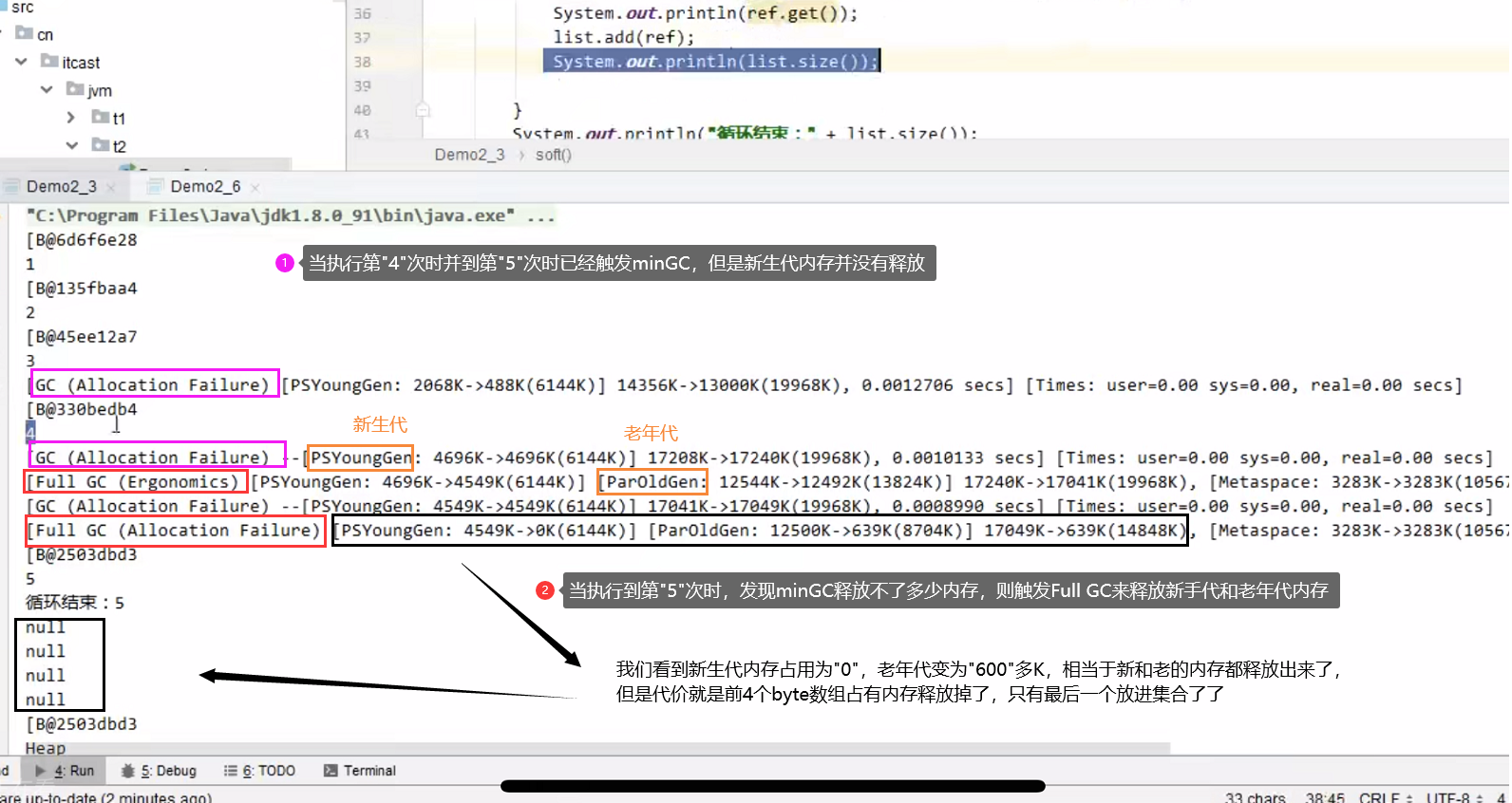
Task: Click line number 36 in the gutter
Action: tap(363, 13)
